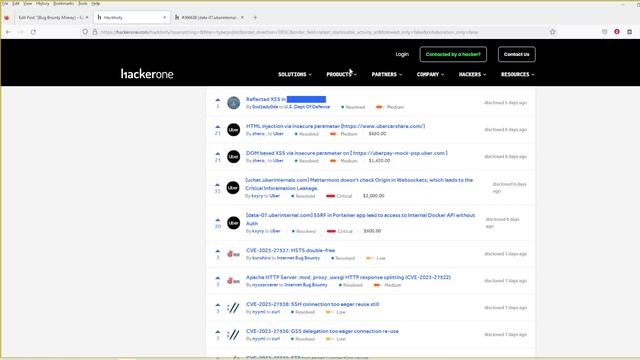Click Uber avatar beside Mattermost report
This screenshot has width=640, height=360.
pyautogui.click(x=233, y=188)
